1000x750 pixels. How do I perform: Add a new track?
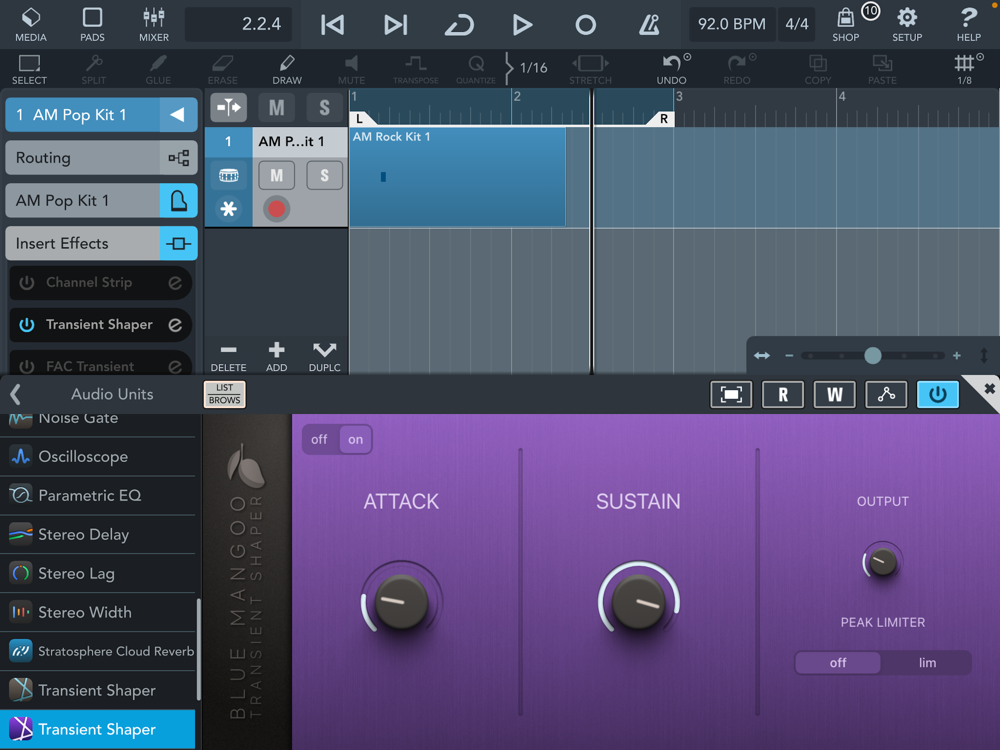[276, 357]
